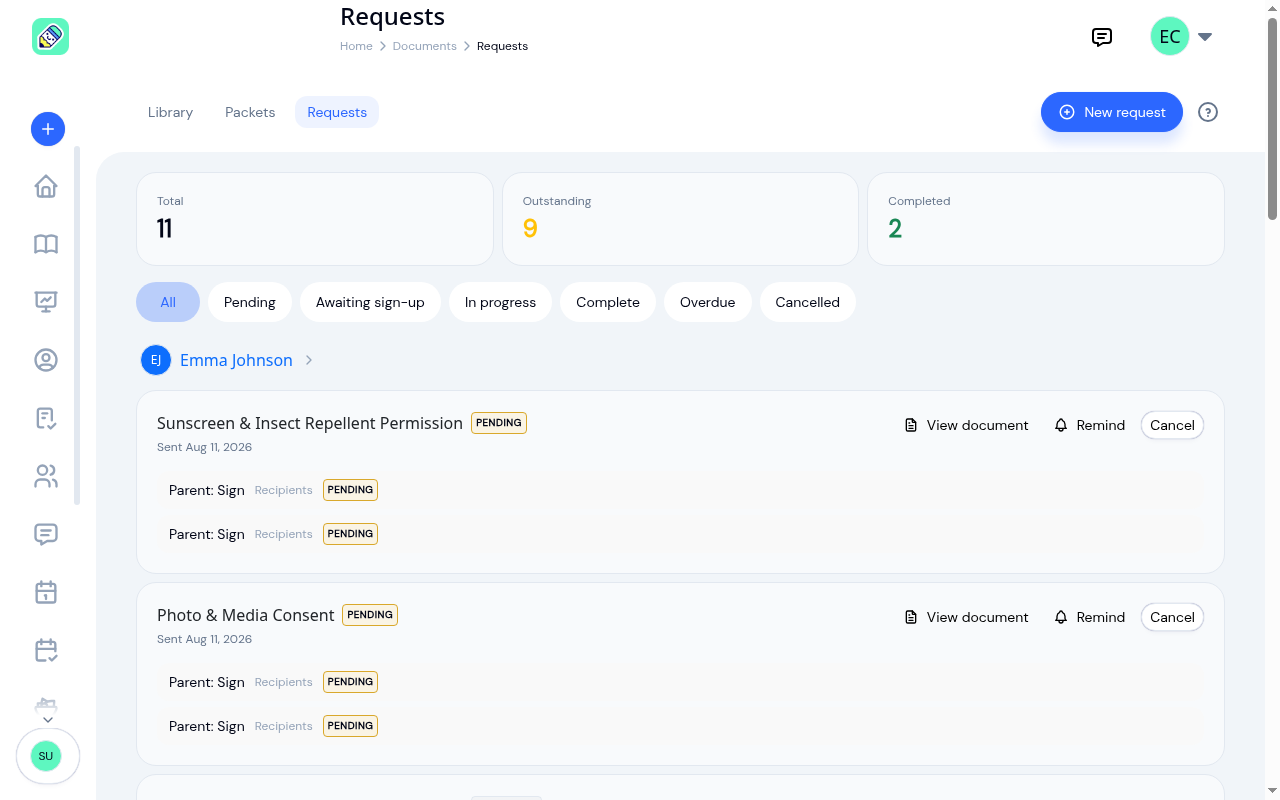
Task: Select the calendar checkmark sidebar icon
Action: [x=46, y=650]
